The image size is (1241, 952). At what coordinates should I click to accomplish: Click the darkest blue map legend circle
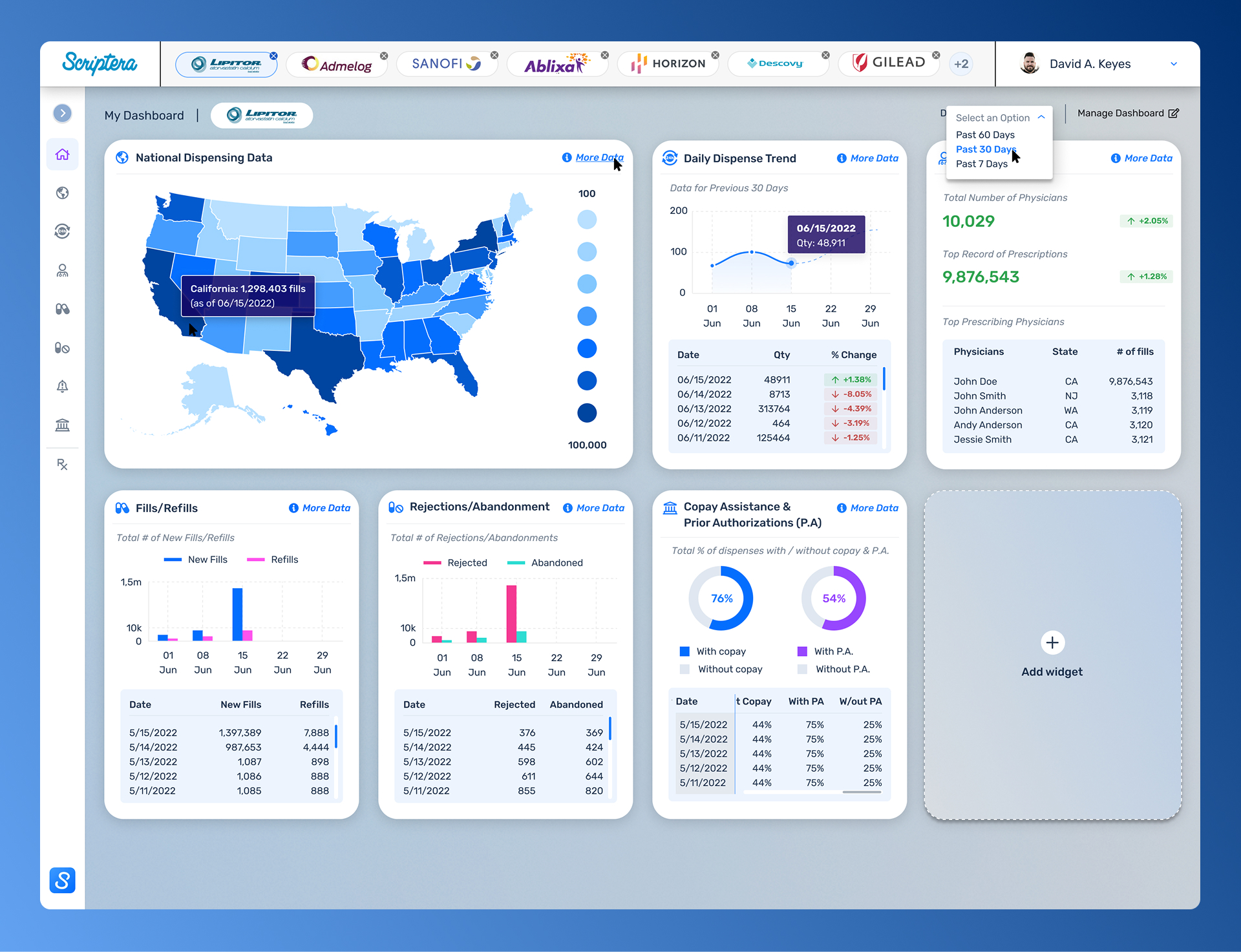click(587, 412)
